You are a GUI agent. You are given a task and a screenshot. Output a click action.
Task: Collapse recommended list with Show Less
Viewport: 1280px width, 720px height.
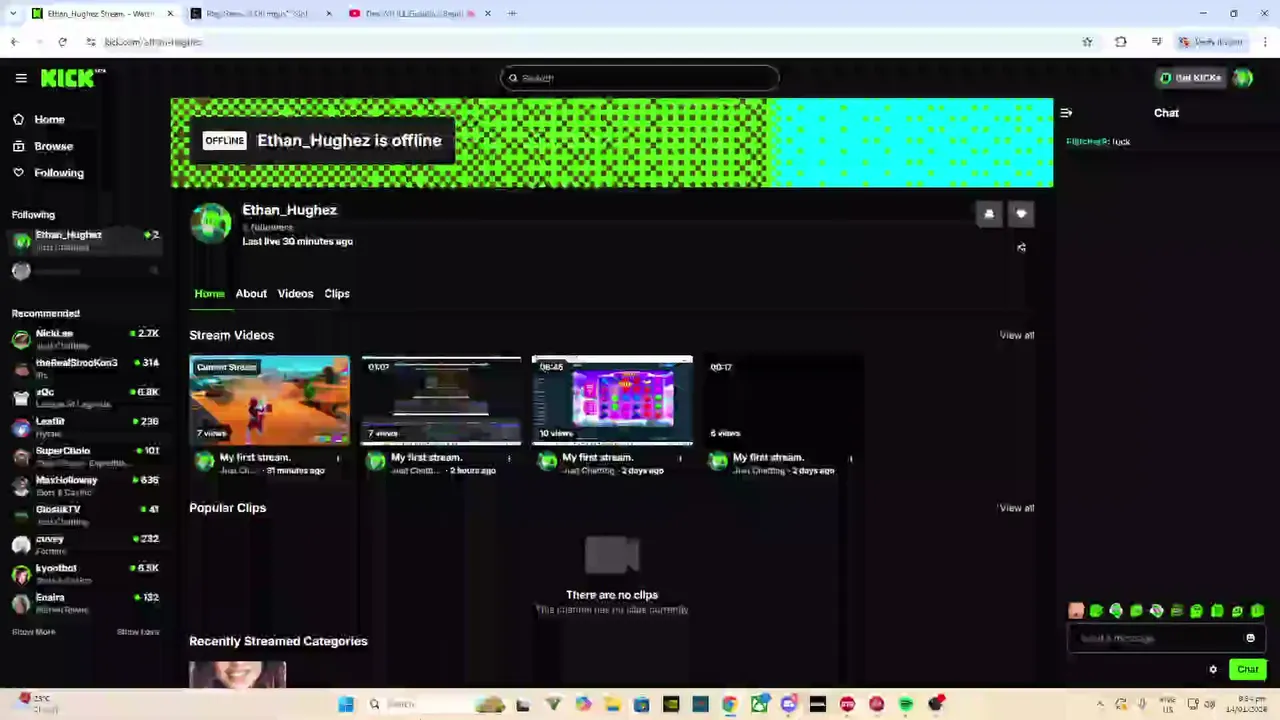138,632
